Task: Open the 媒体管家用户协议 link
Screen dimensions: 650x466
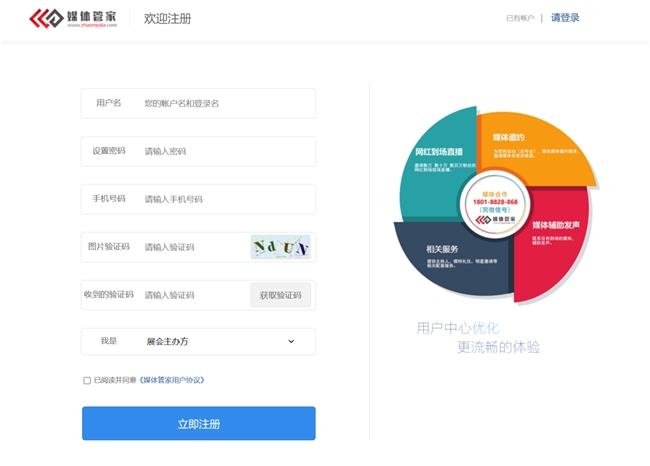Action: point(172,380)
